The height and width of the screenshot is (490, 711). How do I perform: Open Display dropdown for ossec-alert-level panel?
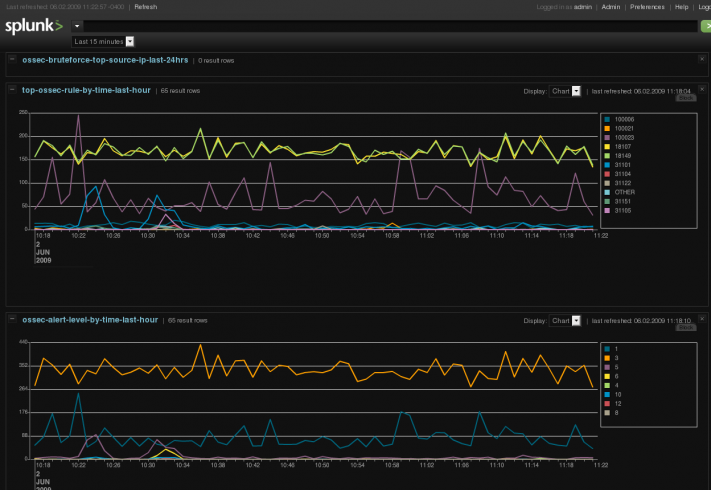pyautogui.click(x=565, y=320)
